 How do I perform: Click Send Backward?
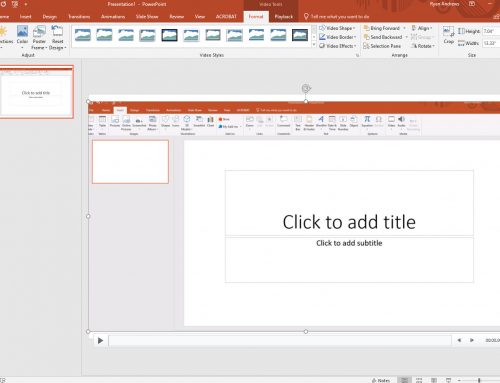click(383, 37)
